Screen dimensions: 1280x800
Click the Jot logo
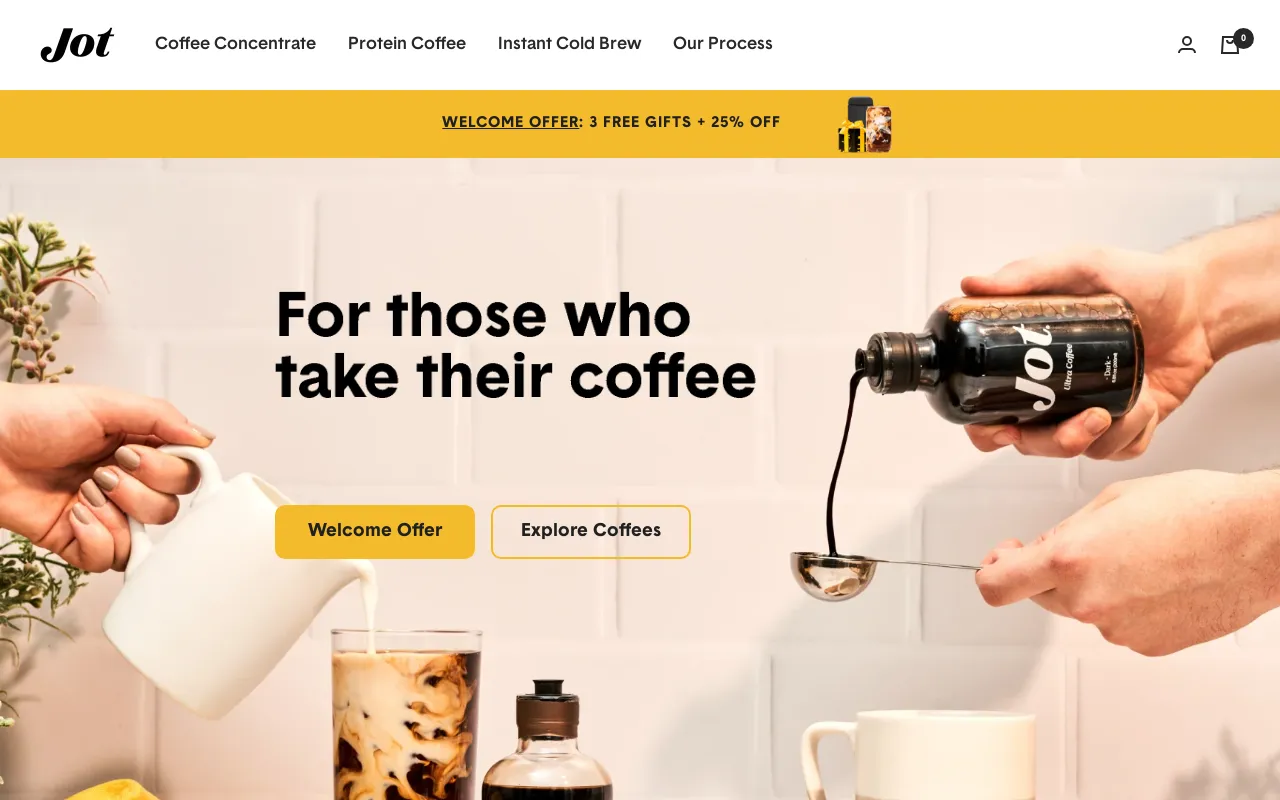tap(77, 44)
